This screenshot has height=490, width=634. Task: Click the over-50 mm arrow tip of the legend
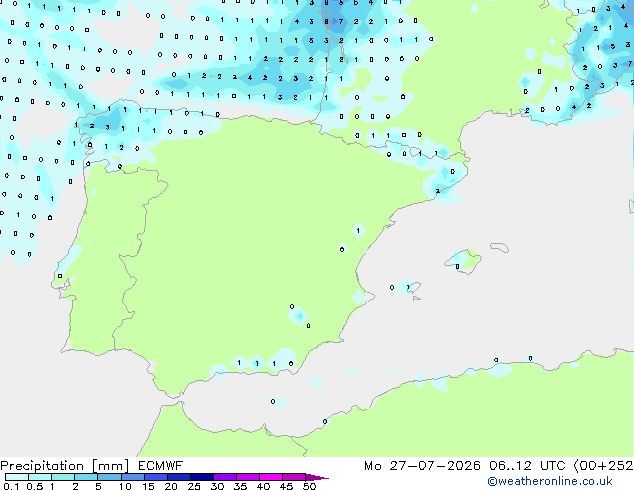(317, 478)
